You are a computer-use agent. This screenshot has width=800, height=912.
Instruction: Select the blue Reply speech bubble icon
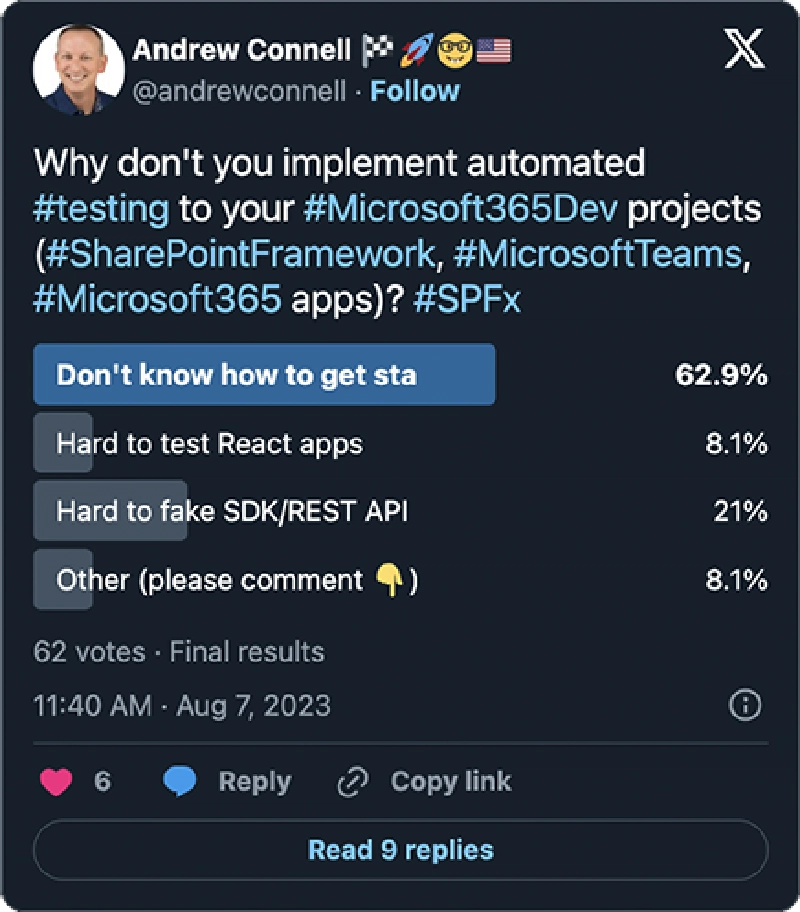pos(180,781)
